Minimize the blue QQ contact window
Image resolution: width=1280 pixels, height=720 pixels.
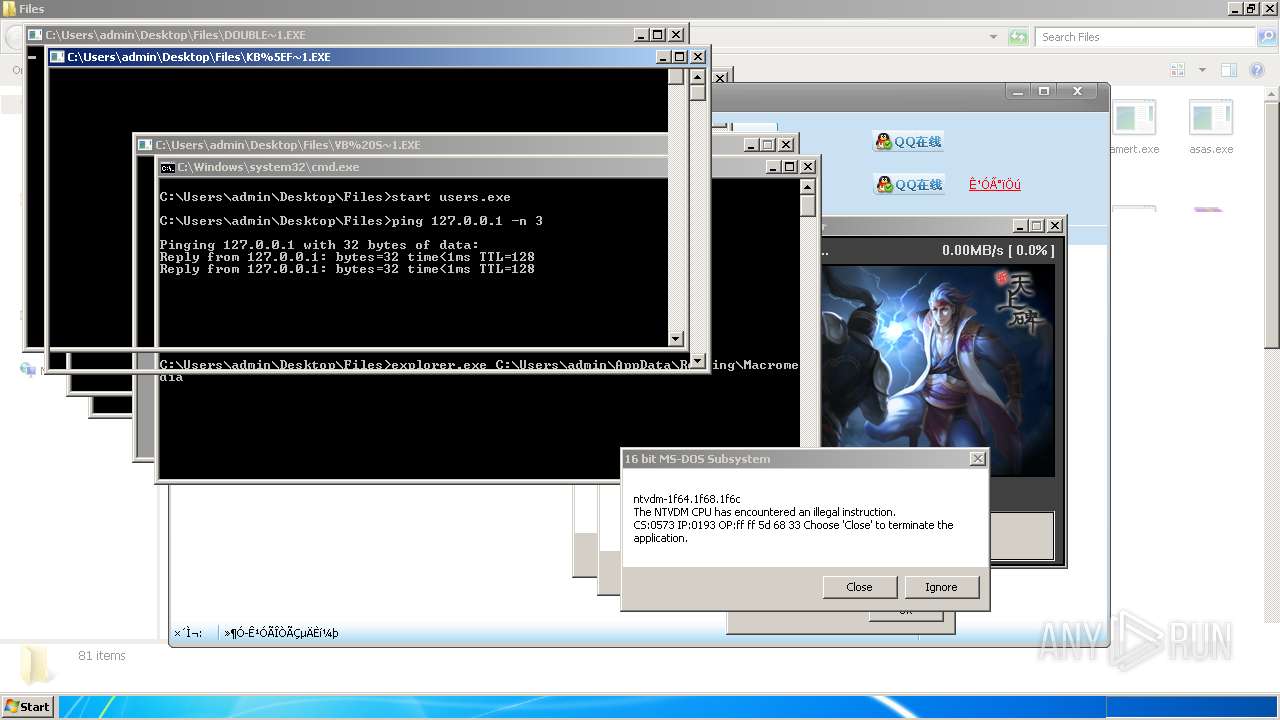pos(1018,91)
